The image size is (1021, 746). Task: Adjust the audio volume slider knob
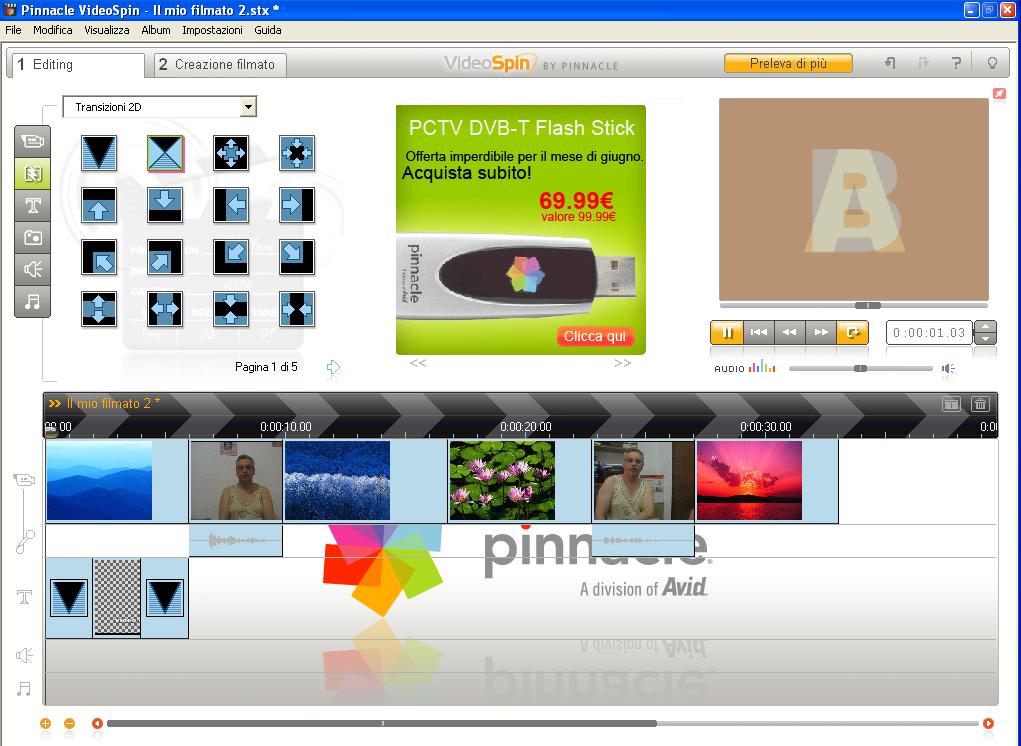[860, 368]
